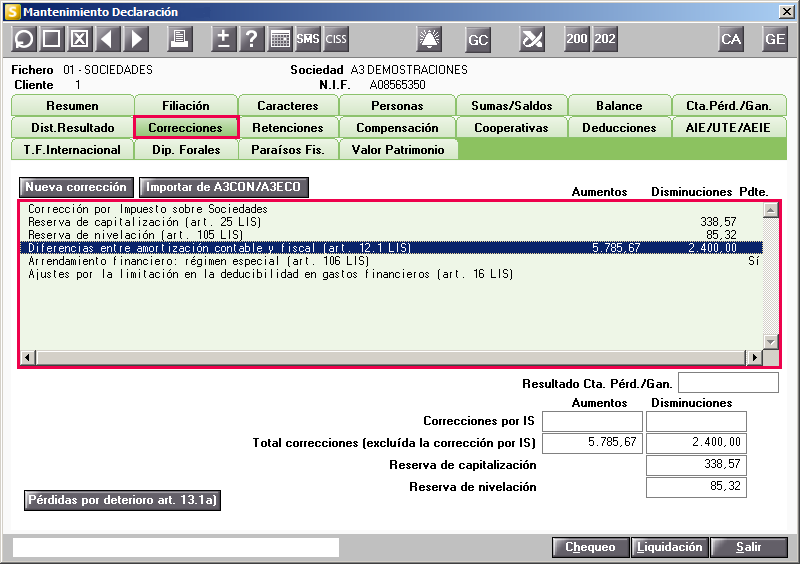Open the Deducciones tab
The height and width of the screenshot is (564, 800).
(619, 128)
